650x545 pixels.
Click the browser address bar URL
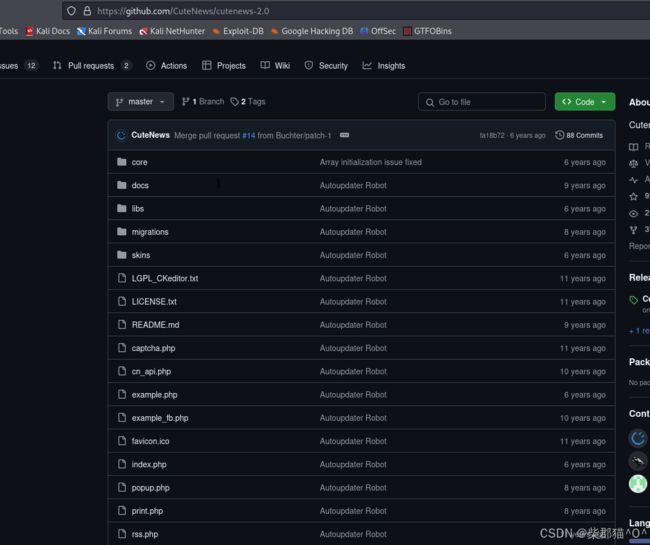pos(183,11)
